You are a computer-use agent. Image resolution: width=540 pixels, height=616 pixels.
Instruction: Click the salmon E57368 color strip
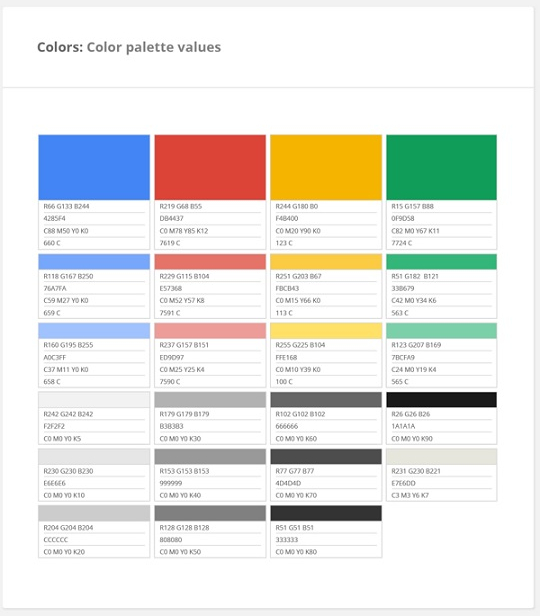click(x=210, y=262)
